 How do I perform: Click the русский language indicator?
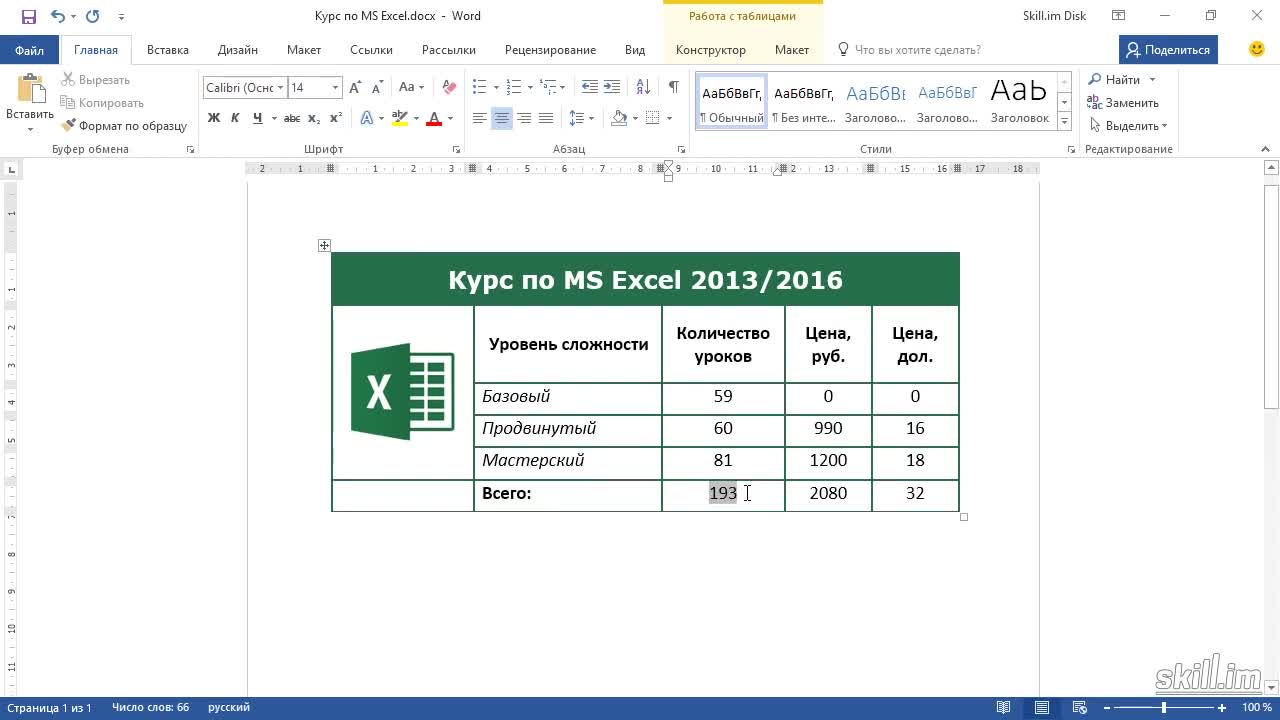[229, 708]
